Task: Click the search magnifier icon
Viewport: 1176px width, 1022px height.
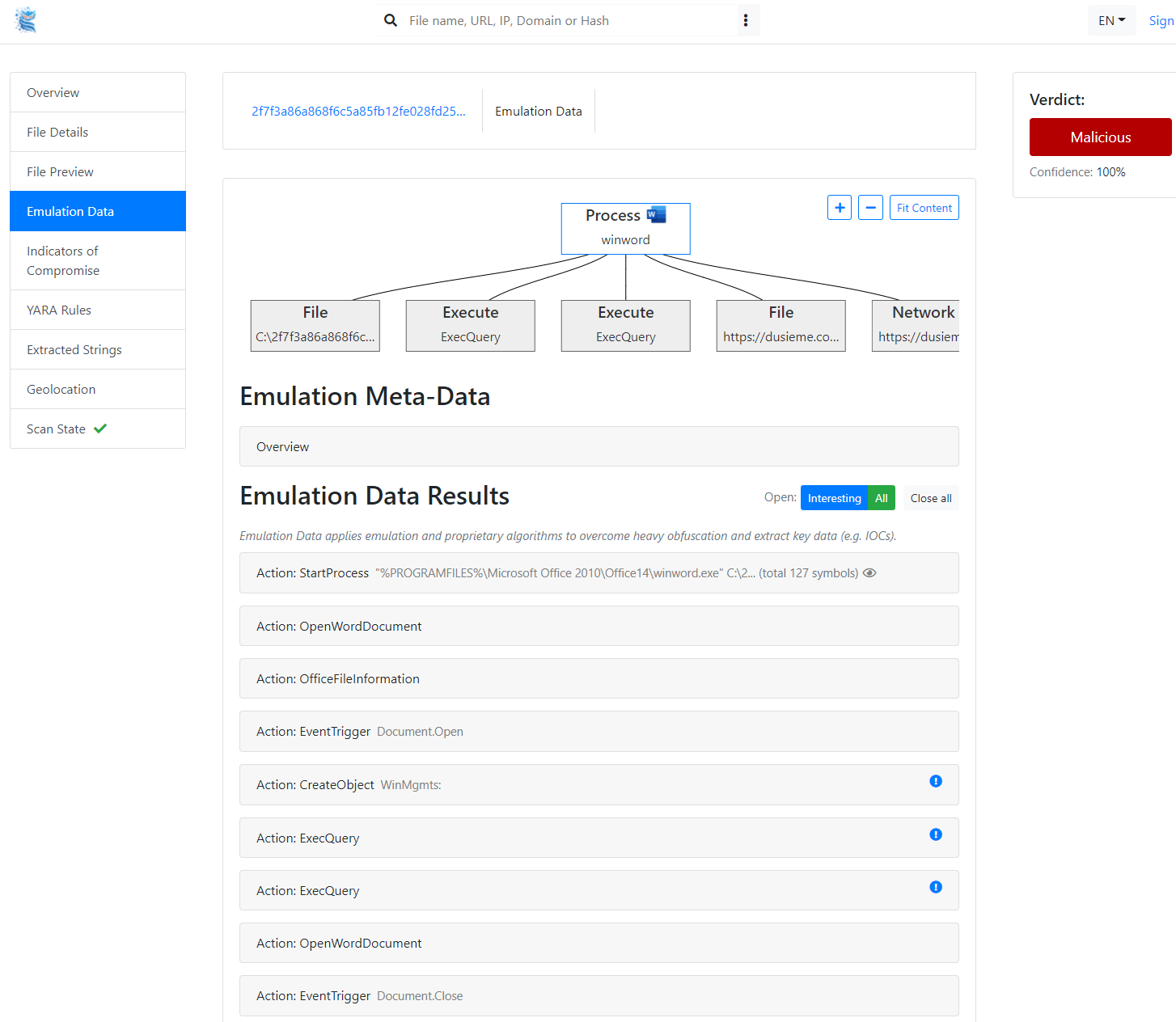Action: tap(391, 20)
